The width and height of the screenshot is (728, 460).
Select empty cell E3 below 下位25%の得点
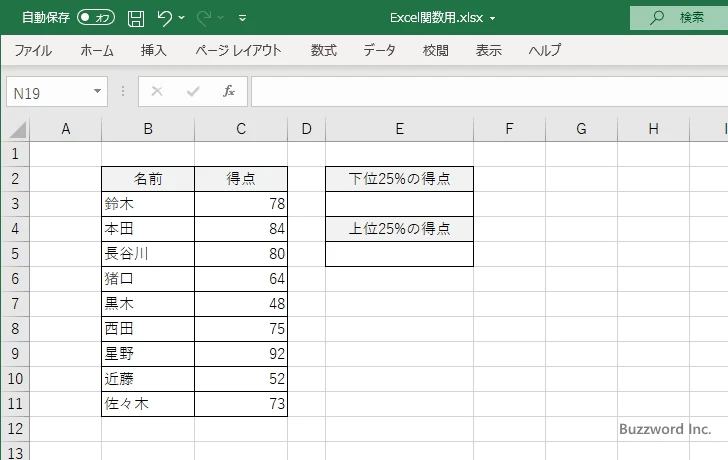400,204
